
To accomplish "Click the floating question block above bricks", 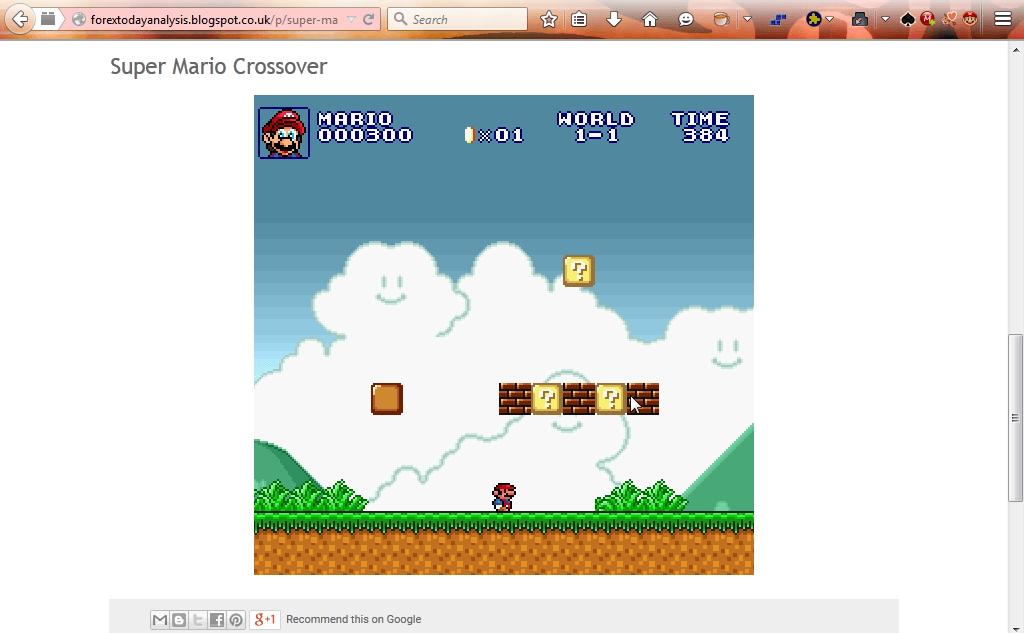I will click(x=579, y=271).
